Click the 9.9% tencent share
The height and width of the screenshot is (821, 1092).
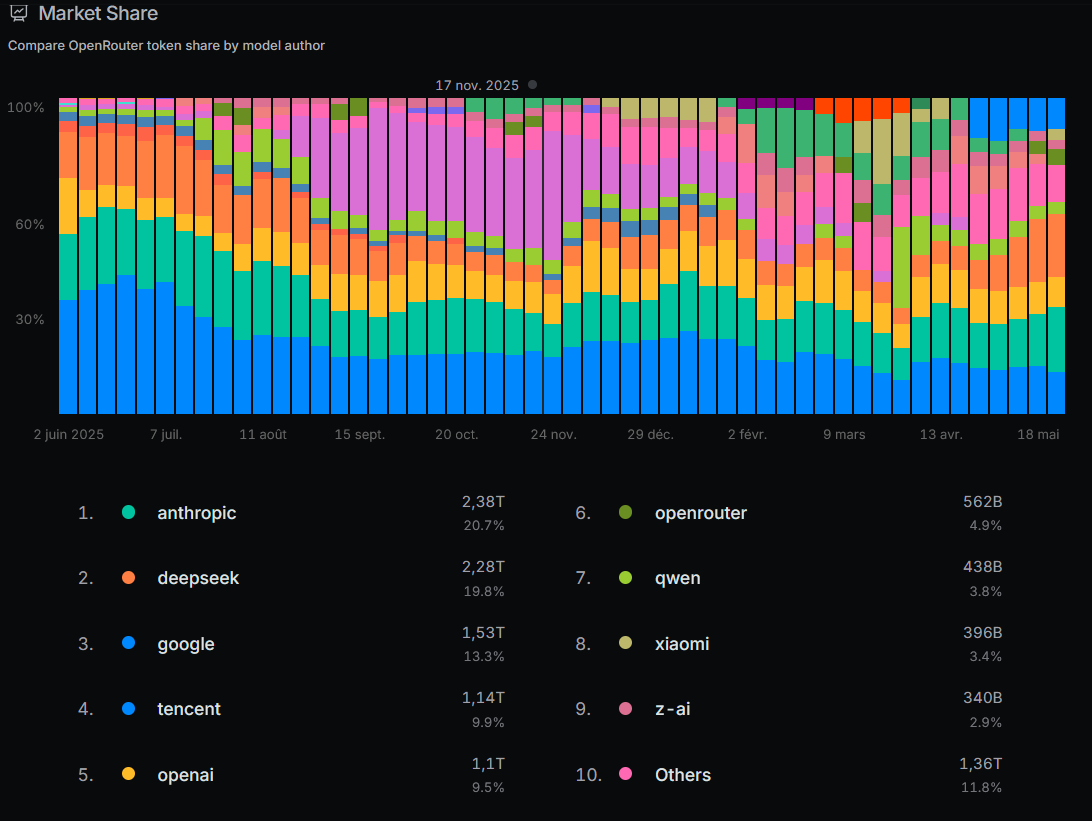pyautogui.click(x=488, y=722)
